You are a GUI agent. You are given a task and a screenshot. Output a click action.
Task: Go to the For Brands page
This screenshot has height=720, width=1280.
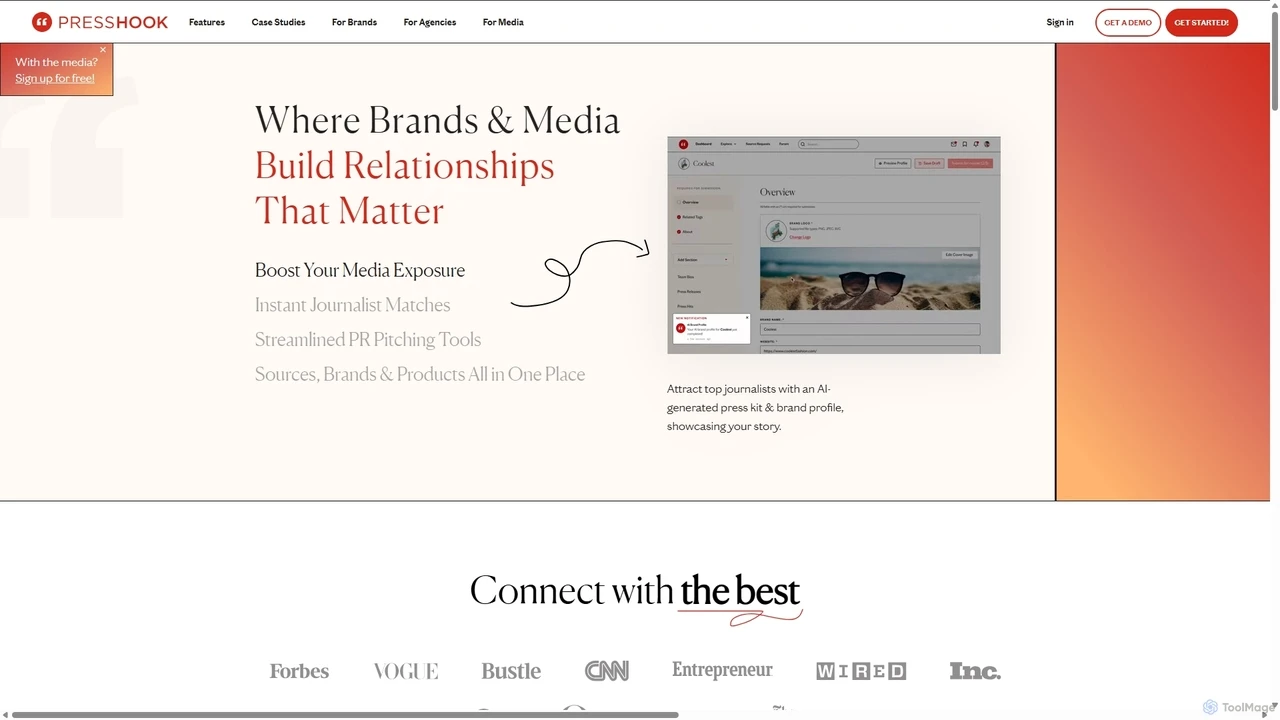pos(354,22)
